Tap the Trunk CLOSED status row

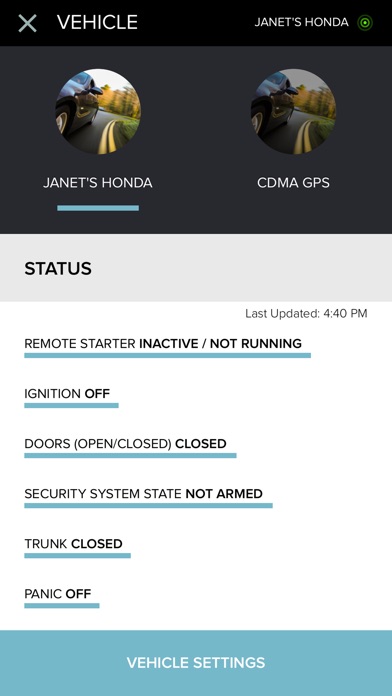coord(77,547)
